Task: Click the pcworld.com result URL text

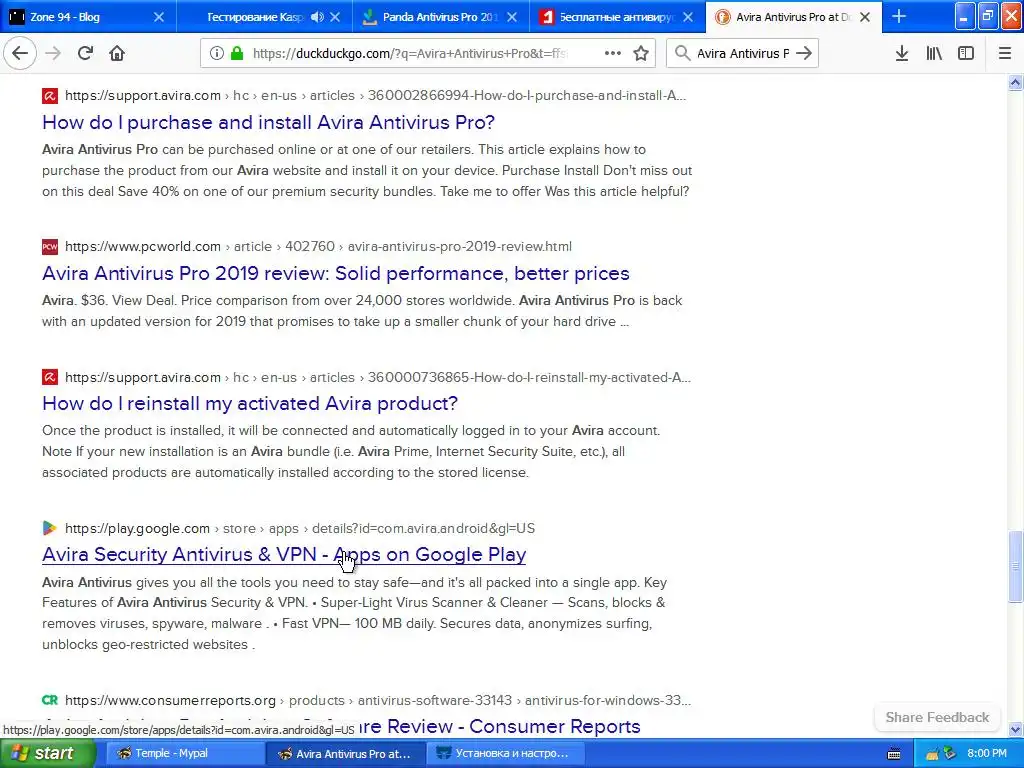Action: point(318,246)
